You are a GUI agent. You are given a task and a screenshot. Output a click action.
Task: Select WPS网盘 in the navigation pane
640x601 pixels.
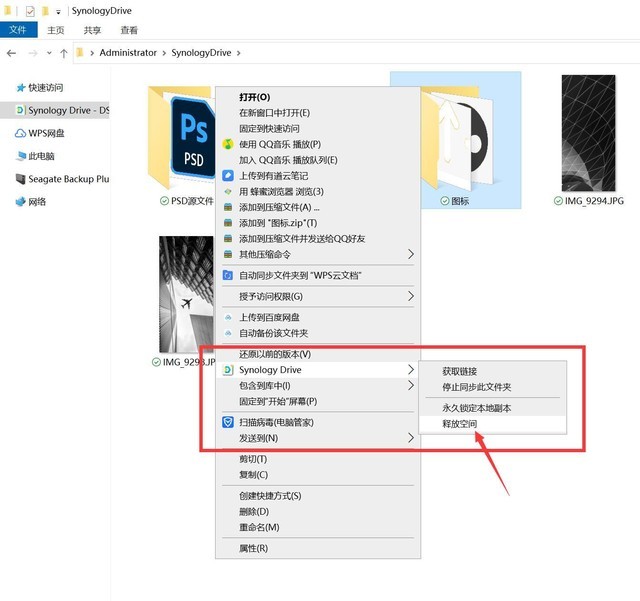pos(46,133)
